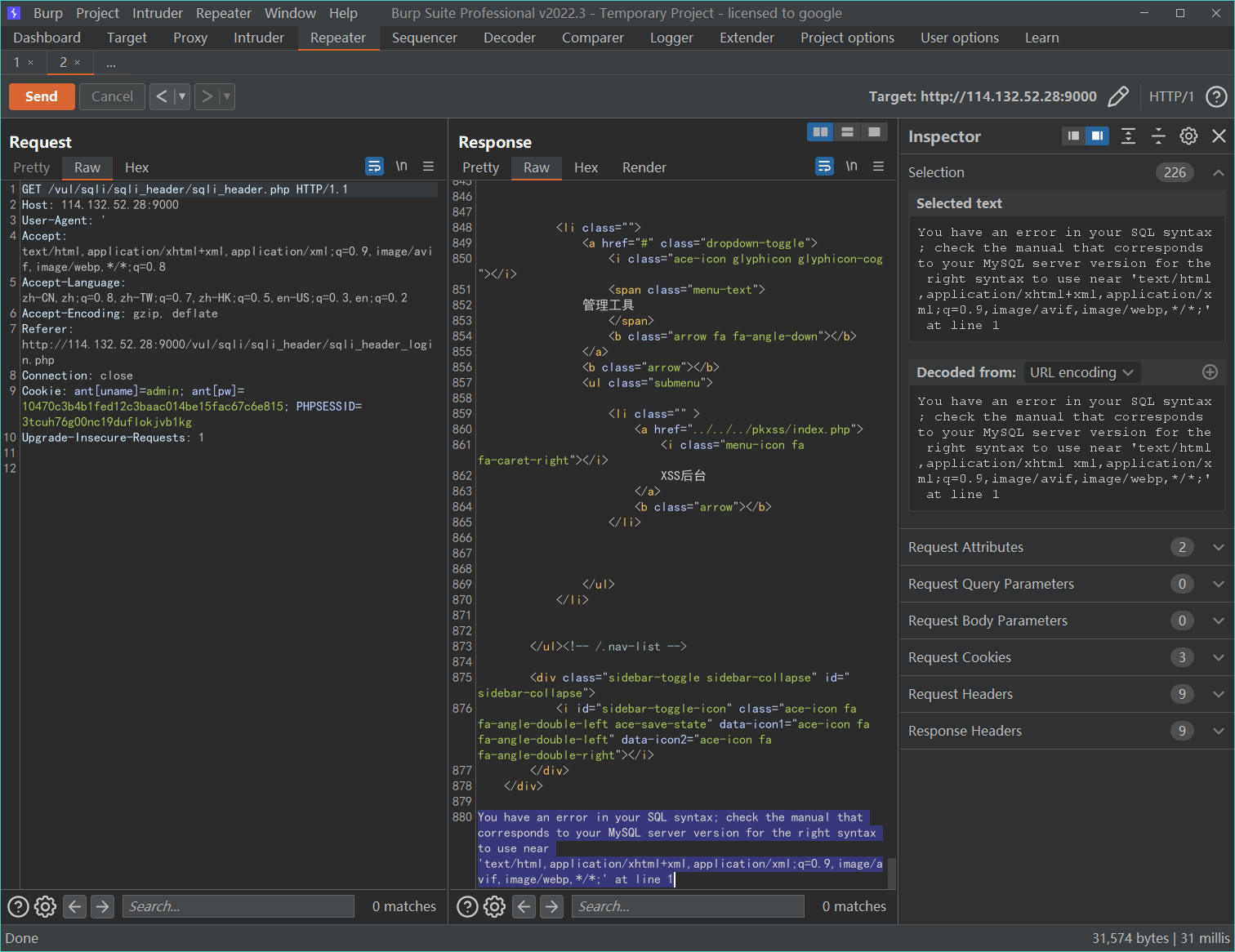Open Request search settings gear

[46, 906]
